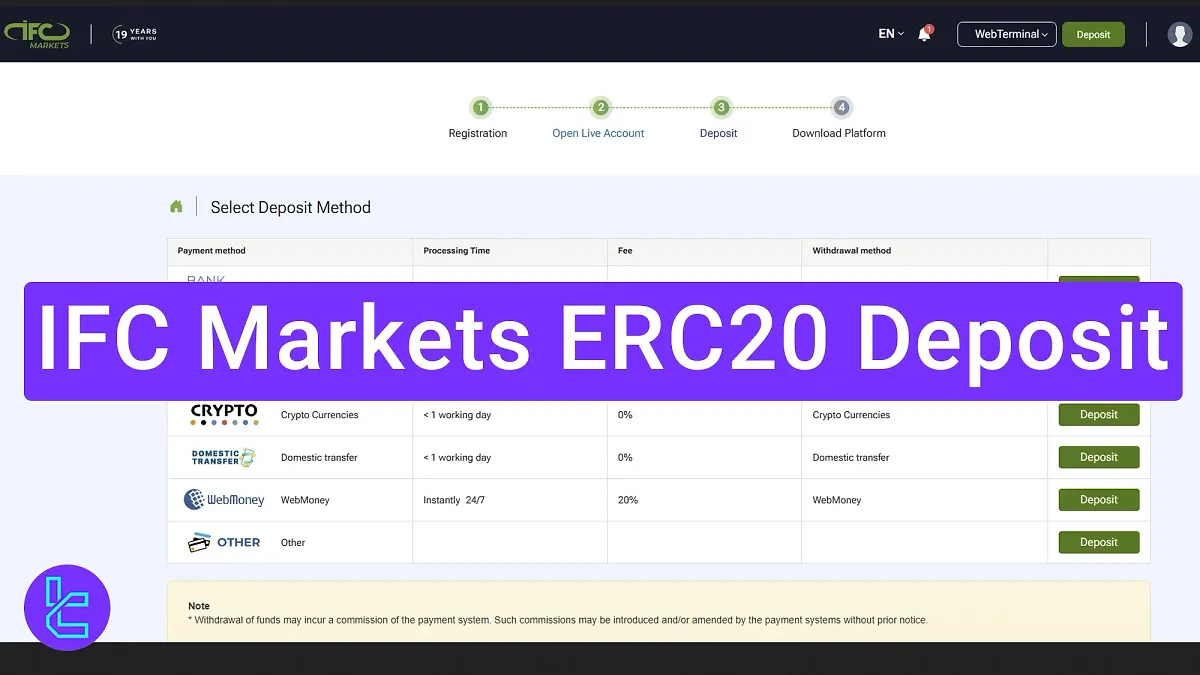Select the Crypto Currencies payment method icon
The image size is (1200, 675).
222,412
